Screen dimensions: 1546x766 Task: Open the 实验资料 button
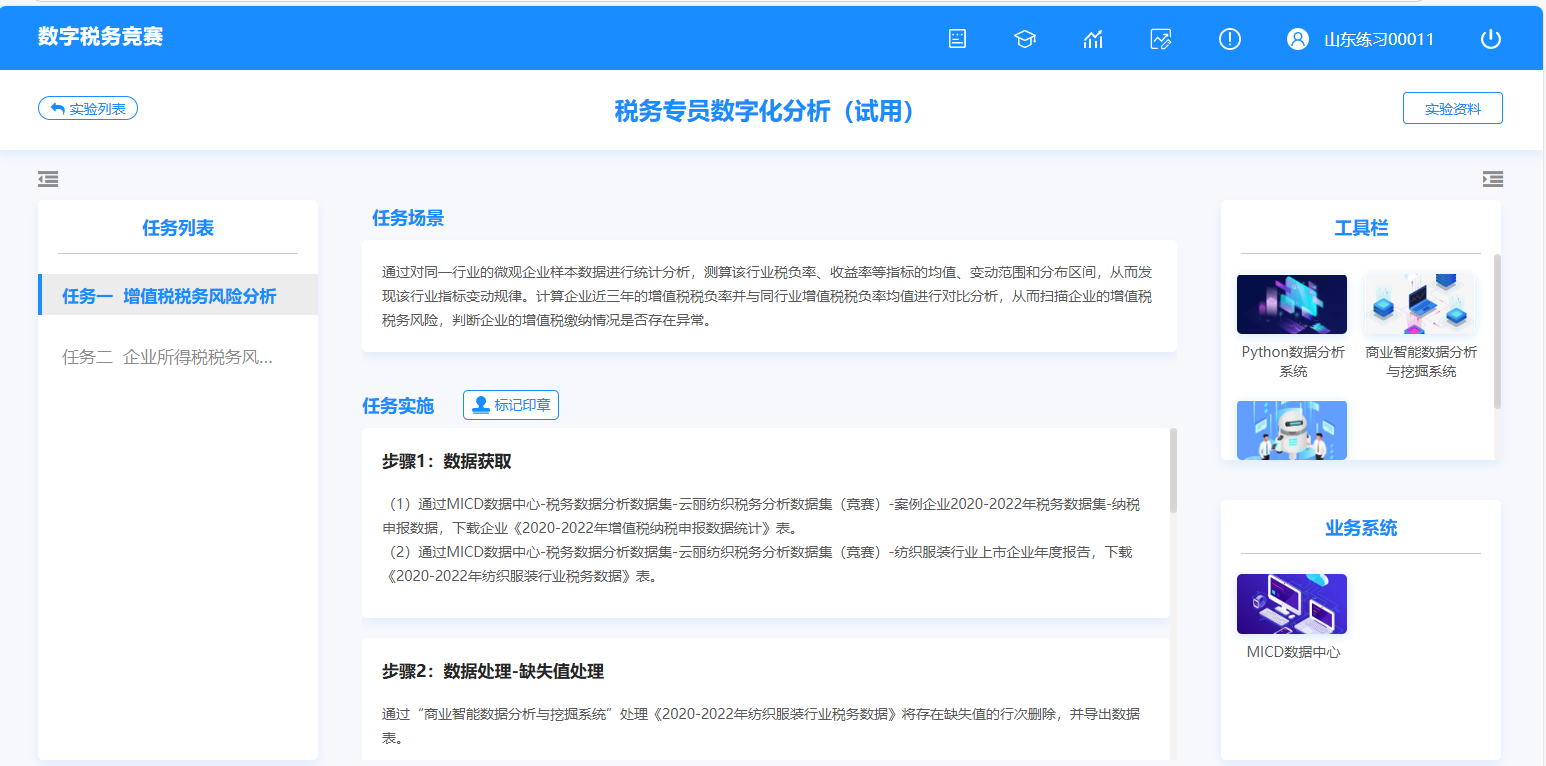click(1452, 108)
